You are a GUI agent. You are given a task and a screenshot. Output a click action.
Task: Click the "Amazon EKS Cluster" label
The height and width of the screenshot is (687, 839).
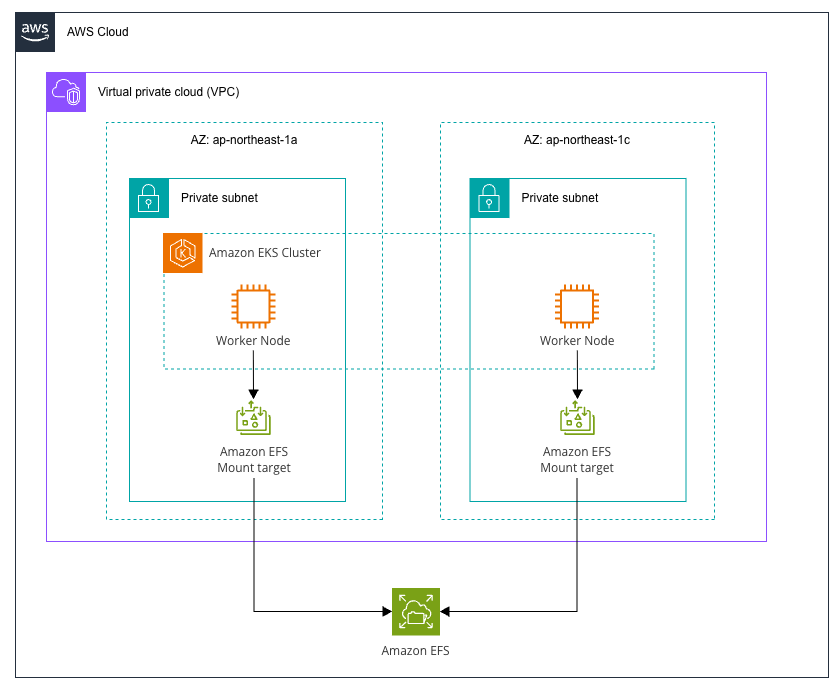265,253
